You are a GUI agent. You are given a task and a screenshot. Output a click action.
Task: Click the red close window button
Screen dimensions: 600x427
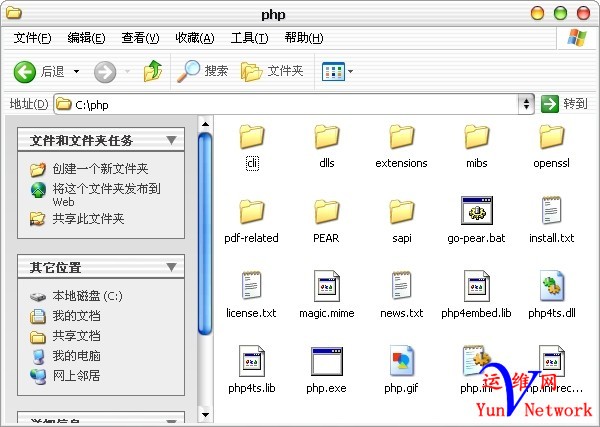click(584, 13)
